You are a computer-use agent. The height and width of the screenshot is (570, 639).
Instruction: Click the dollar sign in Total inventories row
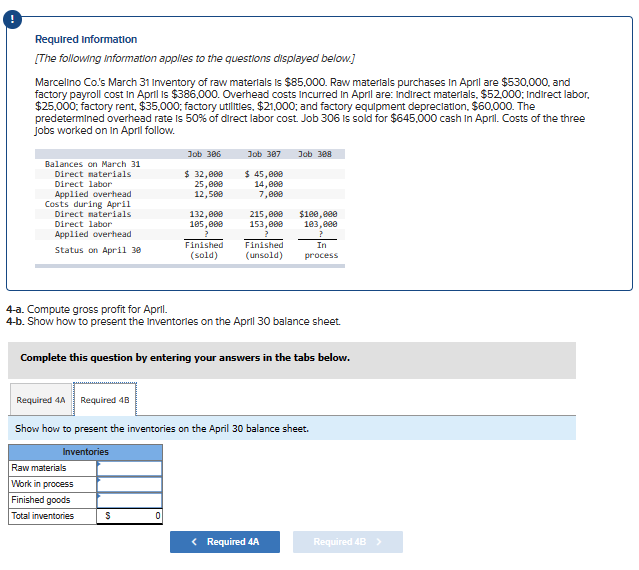(108, 516)
